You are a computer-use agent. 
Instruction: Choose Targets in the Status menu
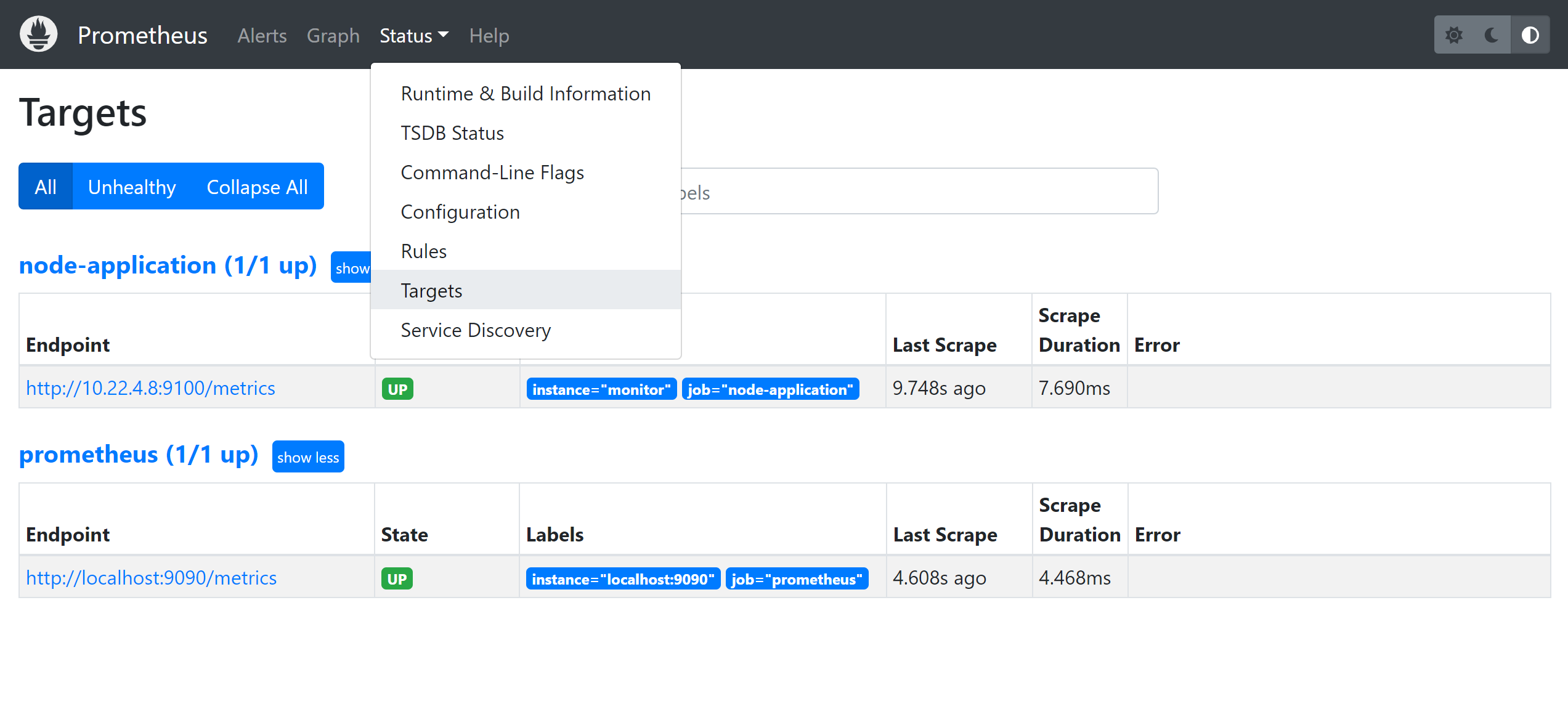(x=526, y=290)
